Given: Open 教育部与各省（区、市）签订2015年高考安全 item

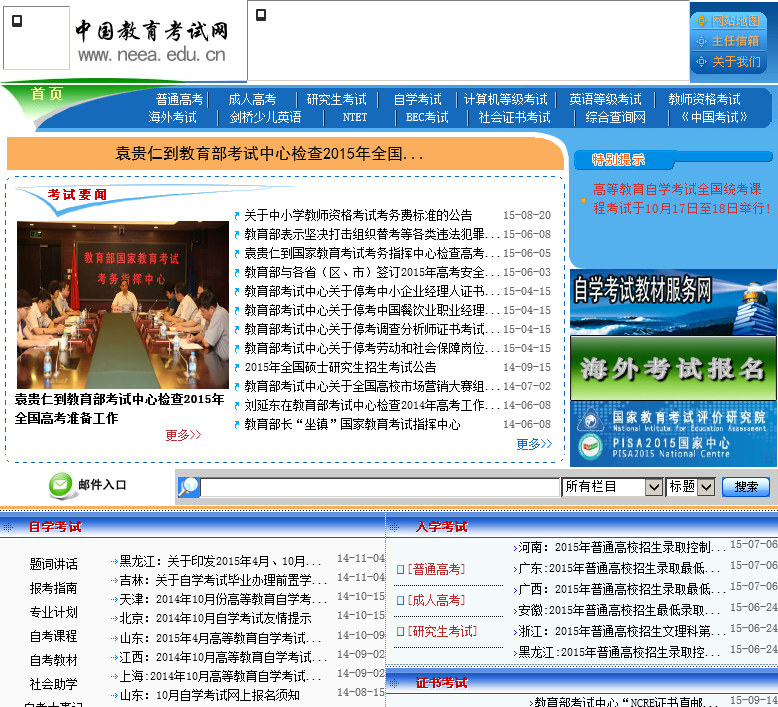Looking at the screenshot, I should tap(372, 272).
